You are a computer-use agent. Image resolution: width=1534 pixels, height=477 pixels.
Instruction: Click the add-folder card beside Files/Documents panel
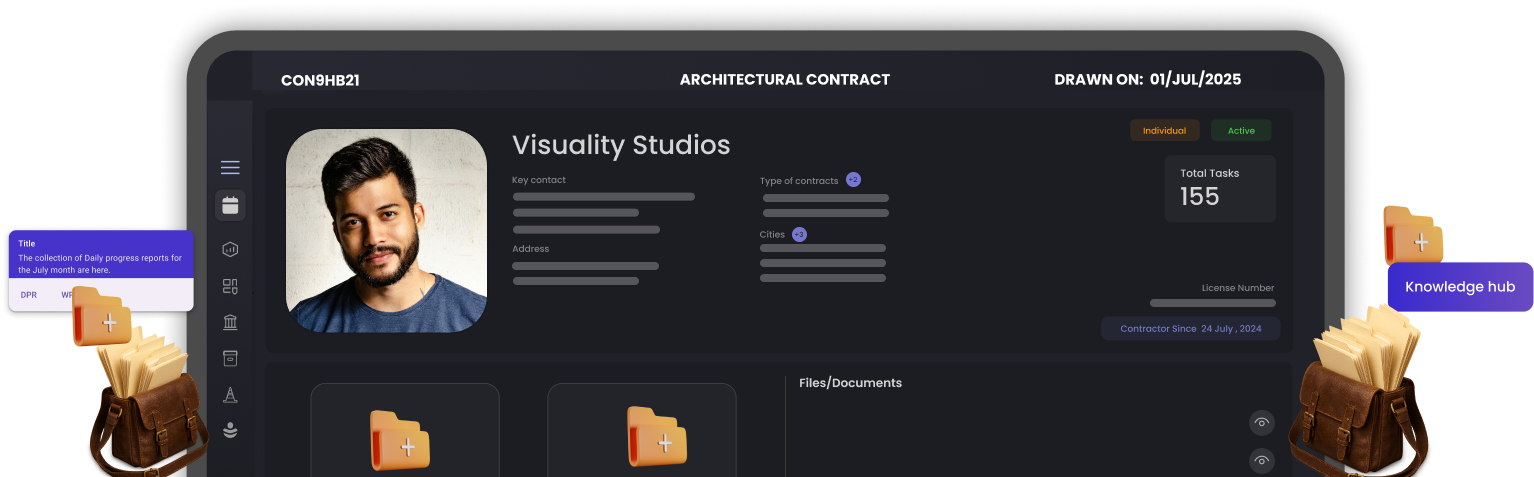tap(642, 430)
